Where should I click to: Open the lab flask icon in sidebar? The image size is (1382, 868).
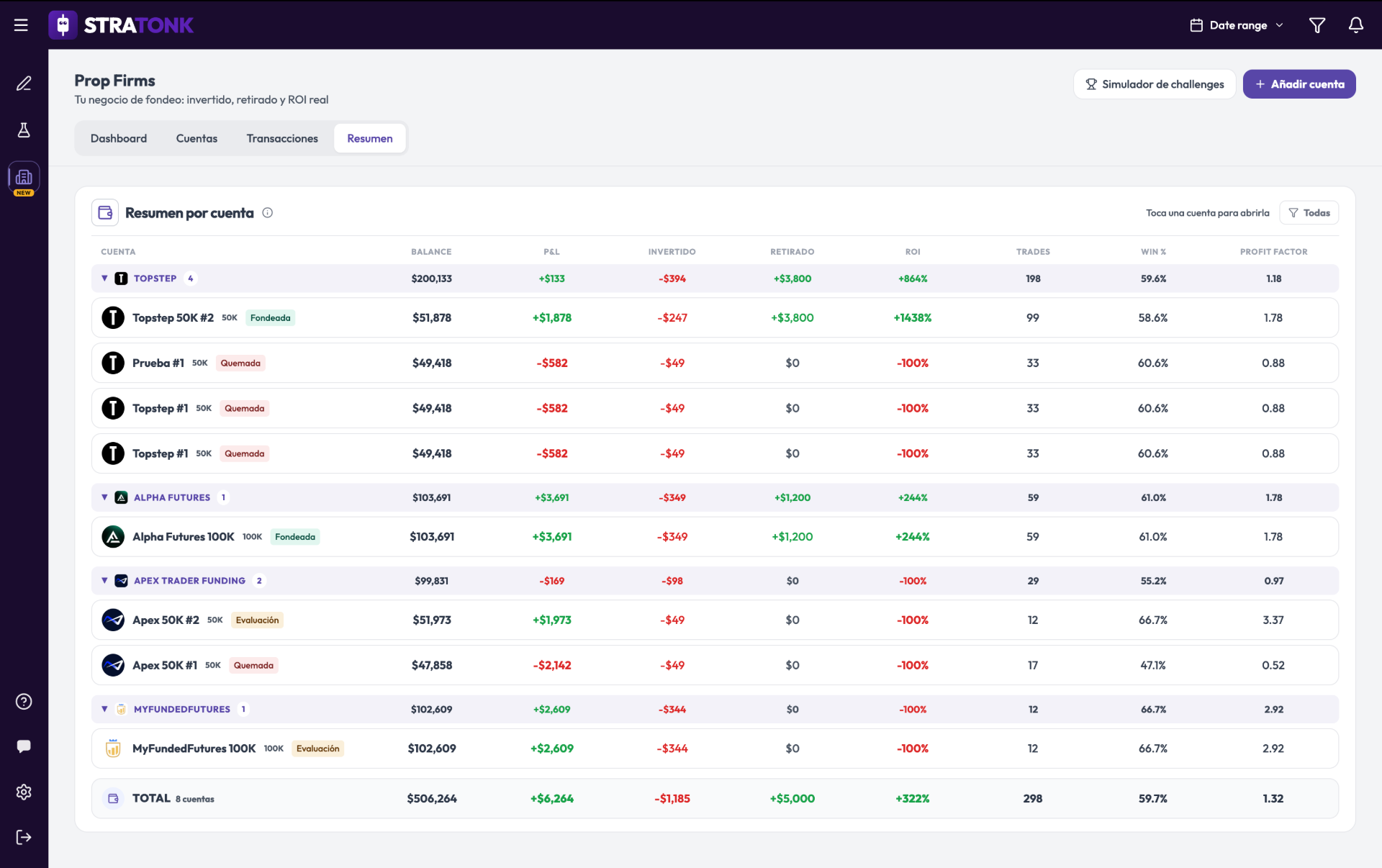(x=24, y=130)
